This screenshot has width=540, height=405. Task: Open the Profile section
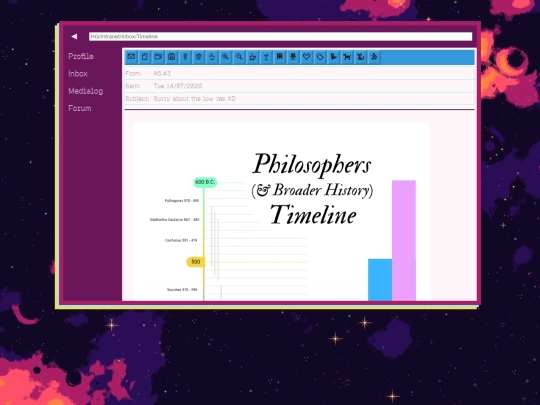click(x=81, y=56)
